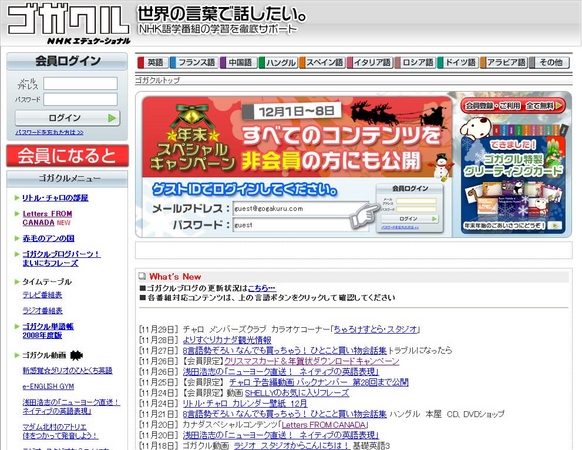Open 赤毛のアンの国 sidebar link

pos(48,238)
